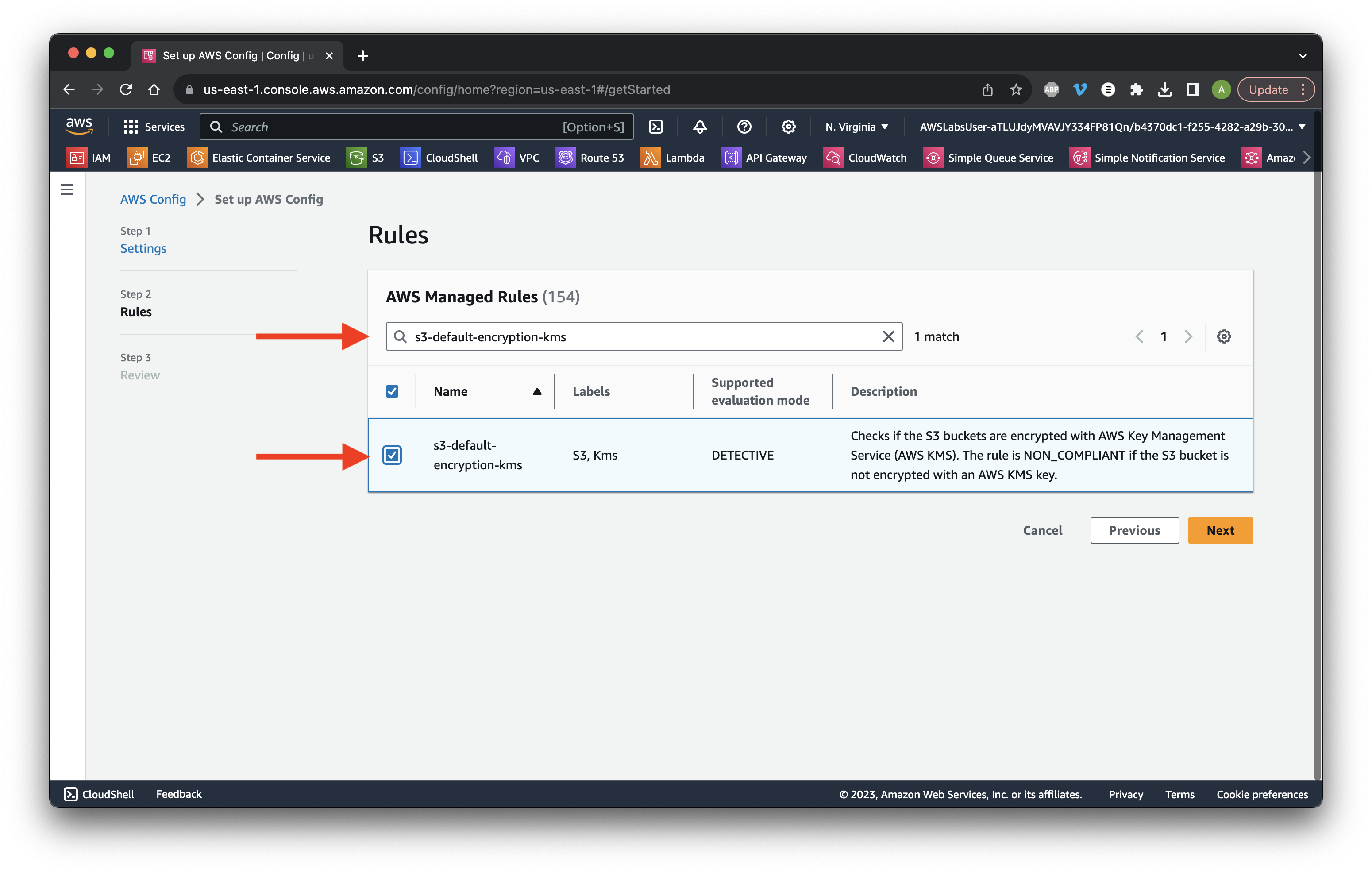Open Simple Notification Service shortcut
The width and height of the screenshot is (1372, 873).
[1148, 158]
